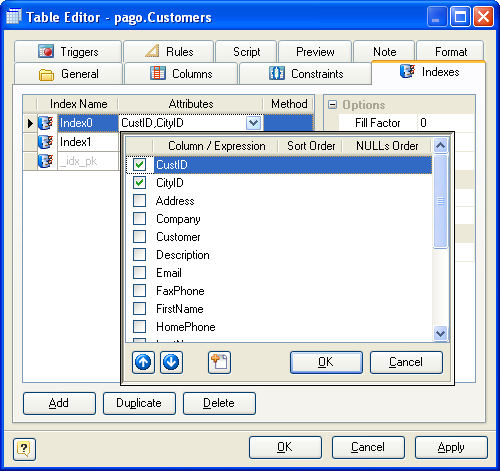500x471 pixels.
Task: Click the Index1 row index icon
Action: pos(46,142)
